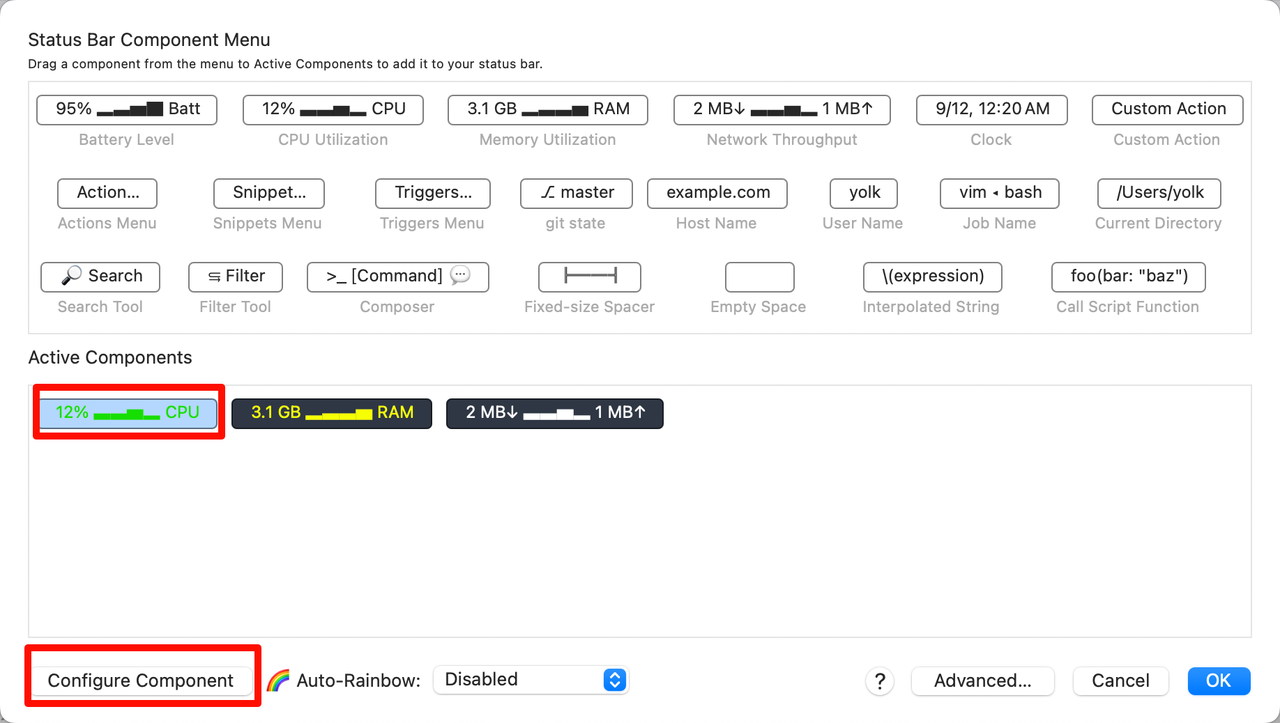Open help with the question mark button
The height and width of the screenshot is (723, 1280).
(x=879, y=681)
